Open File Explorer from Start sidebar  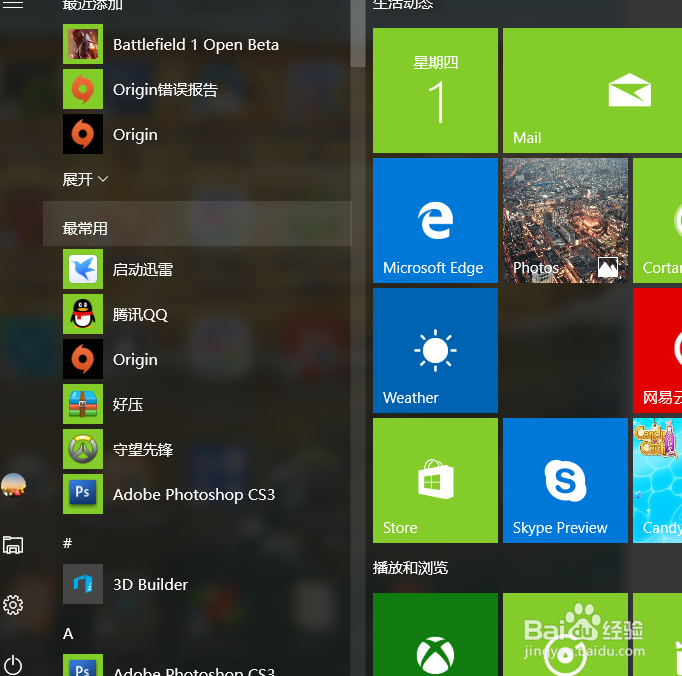[x=13, y=545]
